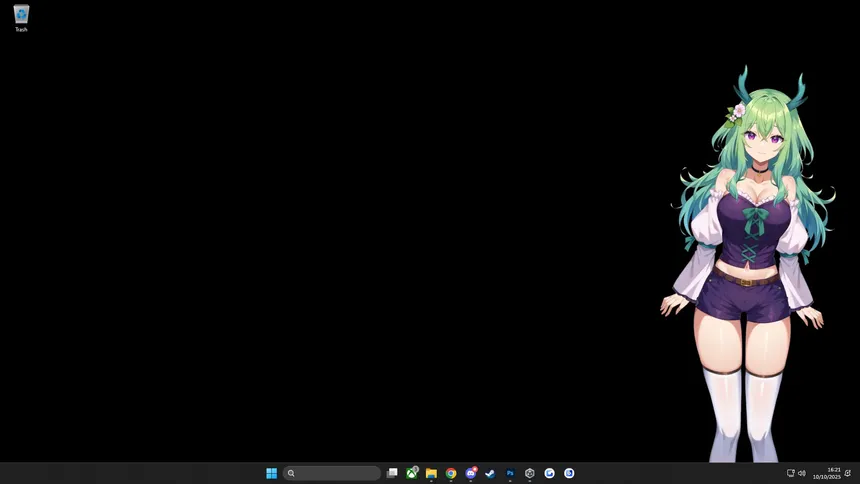This screenshot has height=484, width=860.
Task: Open Discord from the taskbar
Action: 471,473
